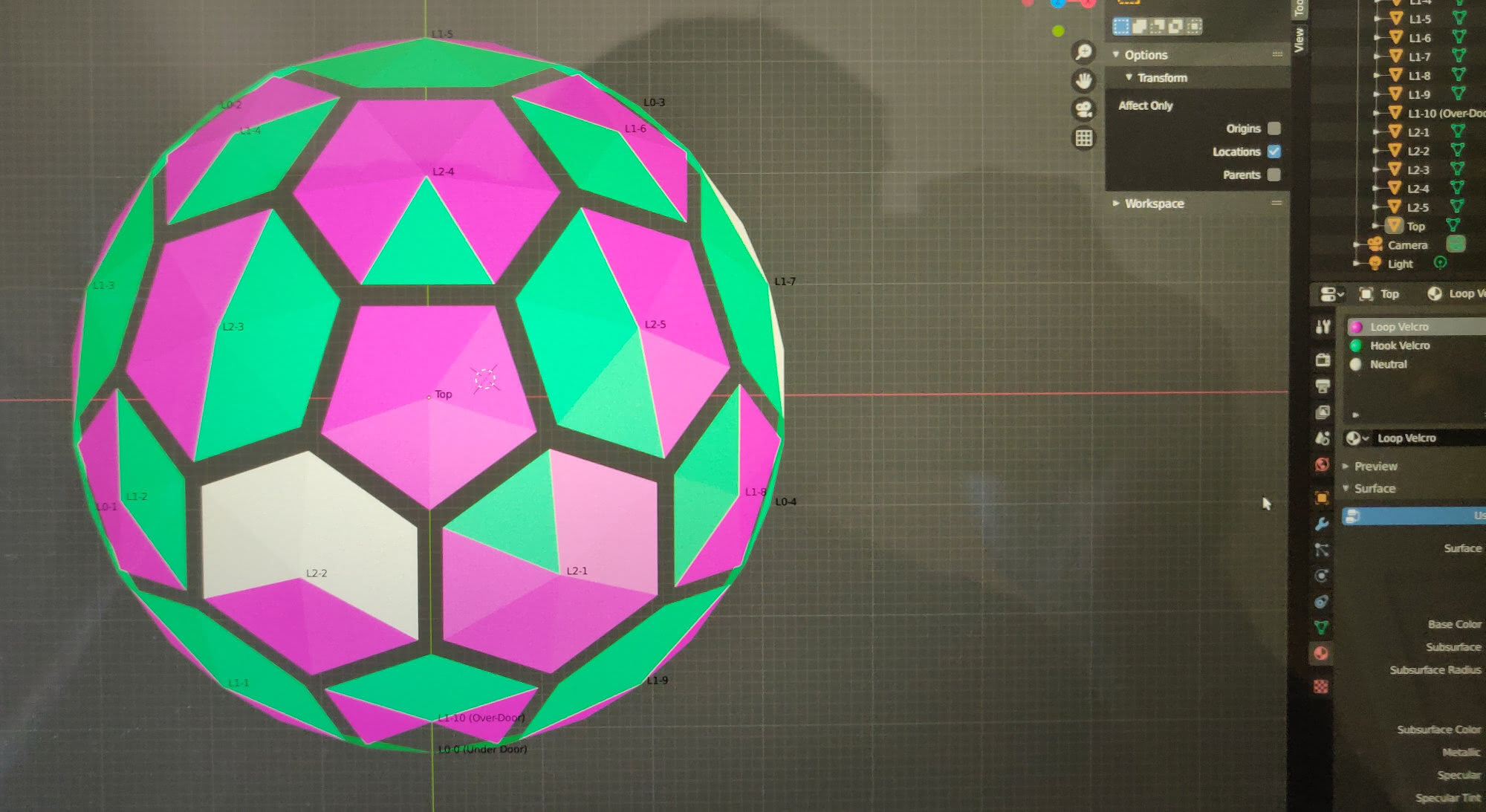Open the material browse dropdown
The height and width of the screenshot is (812, 1486).
click(1357, 438)
